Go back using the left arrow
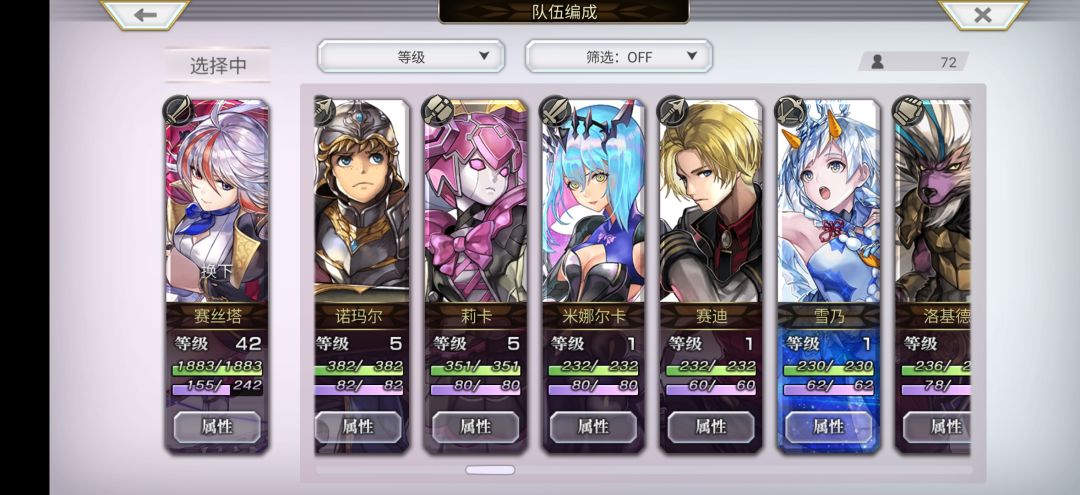The width and height of the screenshot is (1080, 495). coord(145,14)
